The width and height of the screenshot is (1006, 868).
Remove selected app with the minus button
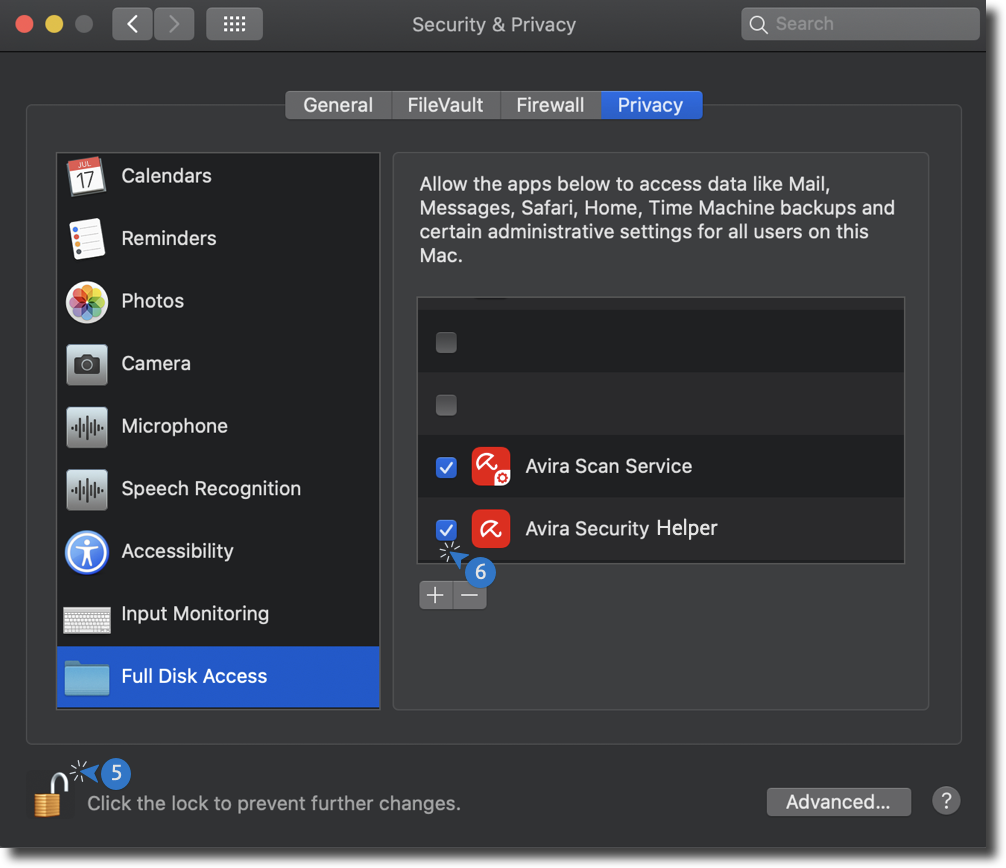pyautogui.click(x=470, y=595)
